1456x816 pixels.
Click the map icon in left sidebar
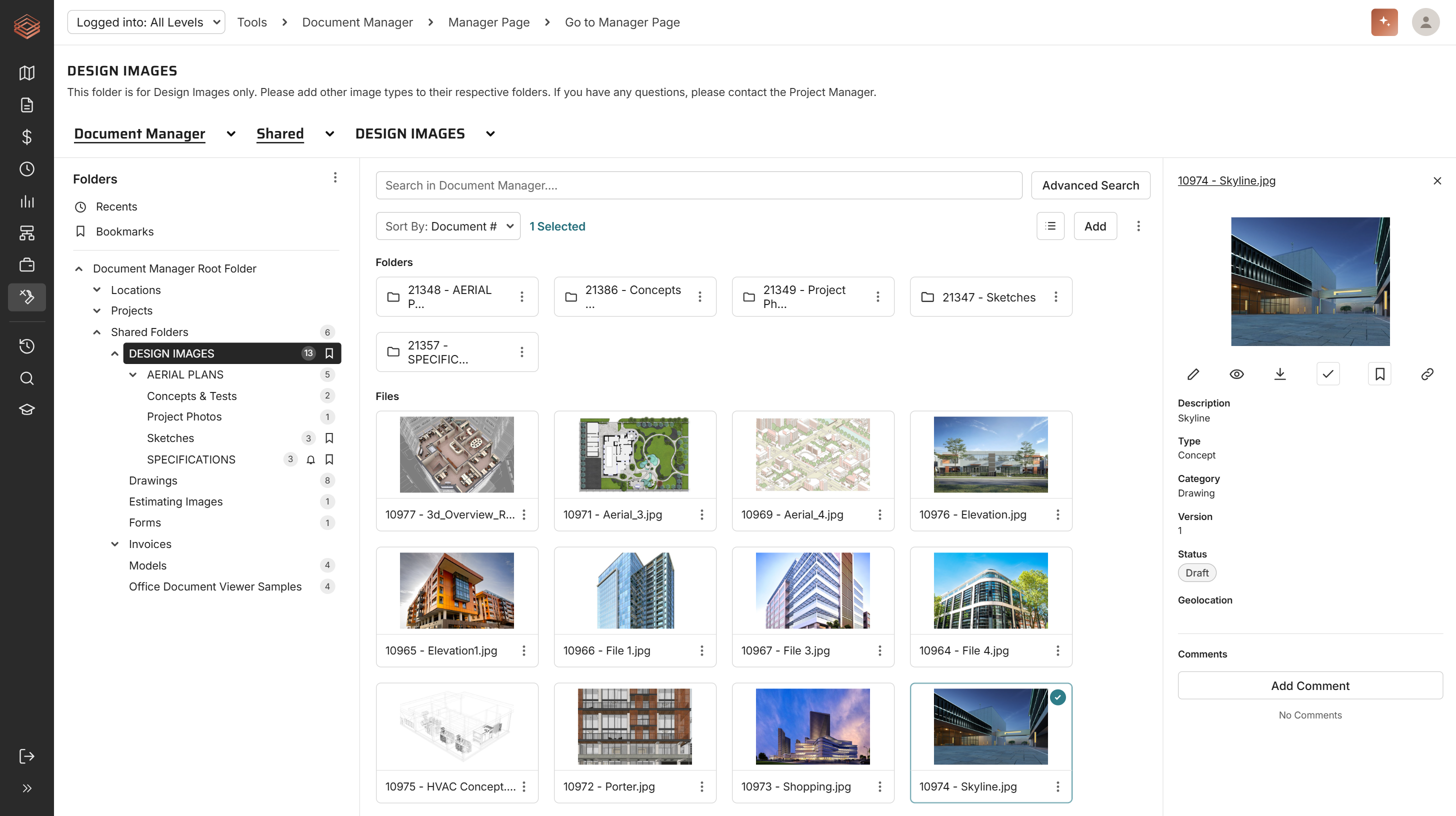(26, 73)
